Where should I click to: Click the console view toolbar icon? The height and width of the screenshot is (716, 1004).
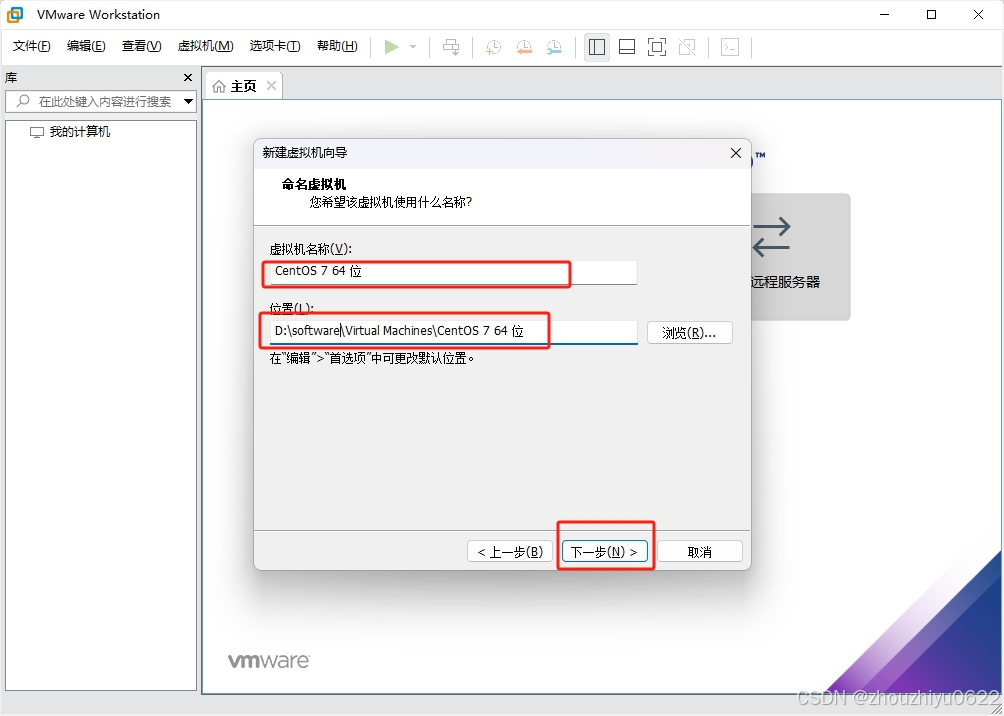point(730,47)
